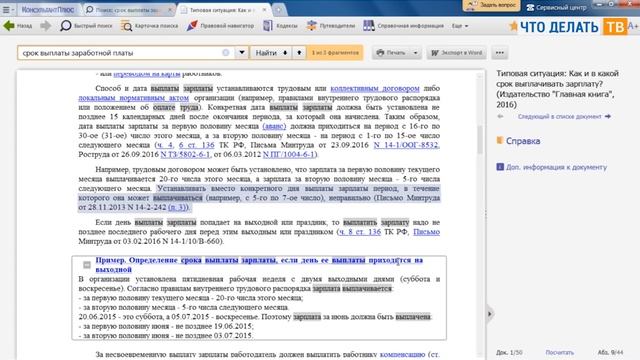
Task: Collapse the Пример example block
Action: click(87, 265)
